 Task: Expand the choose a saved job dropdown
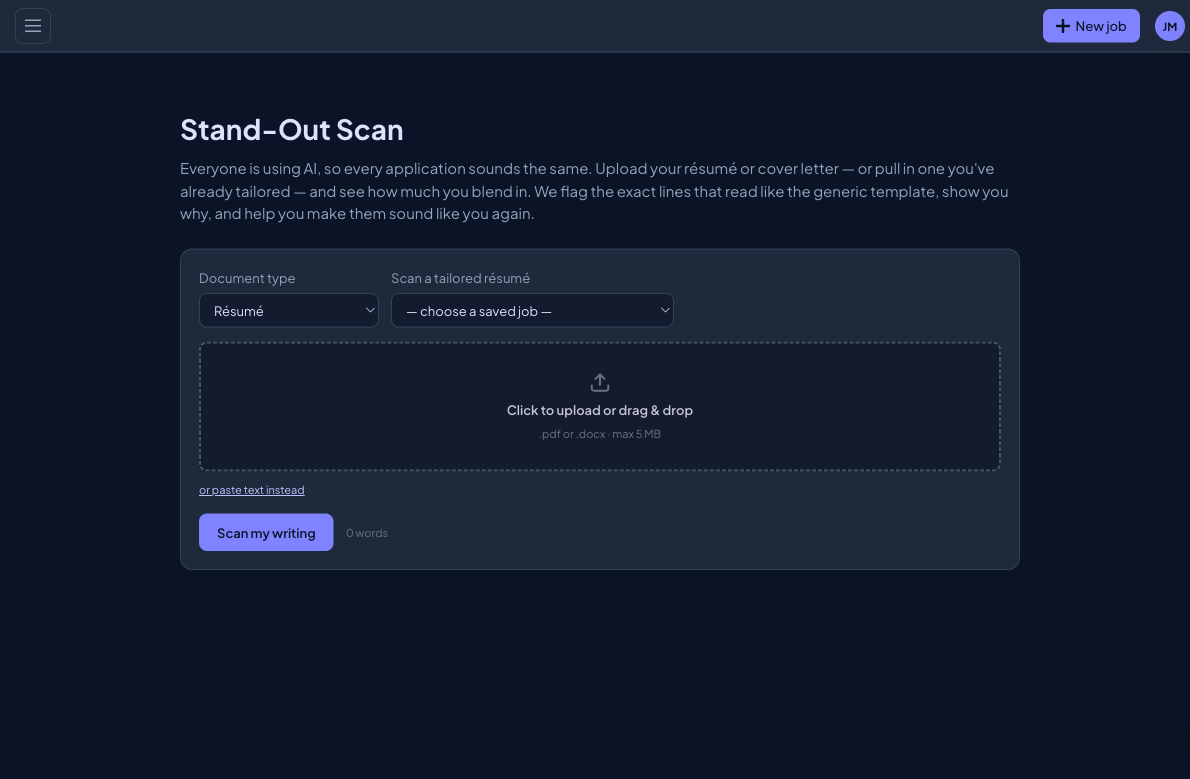[532, 311]
